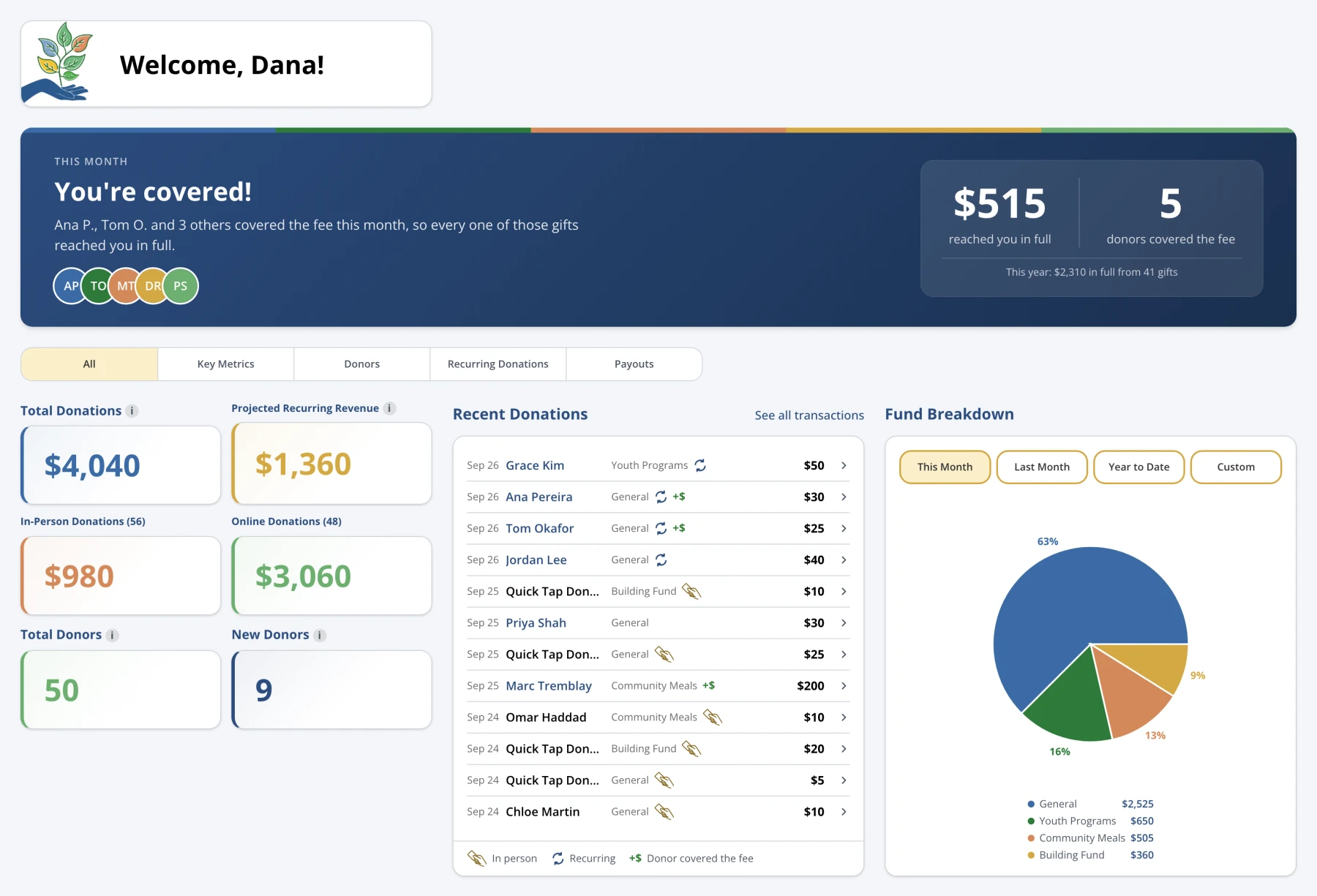Expand the Grace Kim donation chevron
The width and height of the screenshot is (1317, 896).
pyautogui.click(x=844, y=465)
